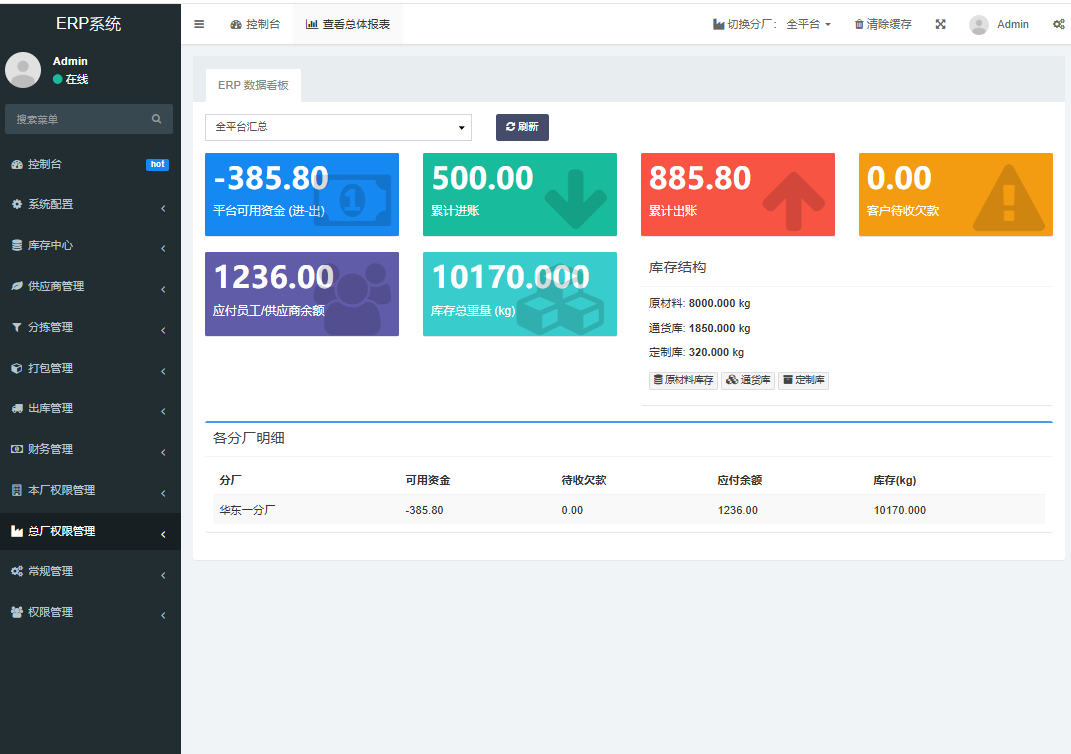Viewport: 1071px width, 754px height.
Task: Click the users icon next to 权限管理
Action: pyautogui.click(x=17, y=613)
